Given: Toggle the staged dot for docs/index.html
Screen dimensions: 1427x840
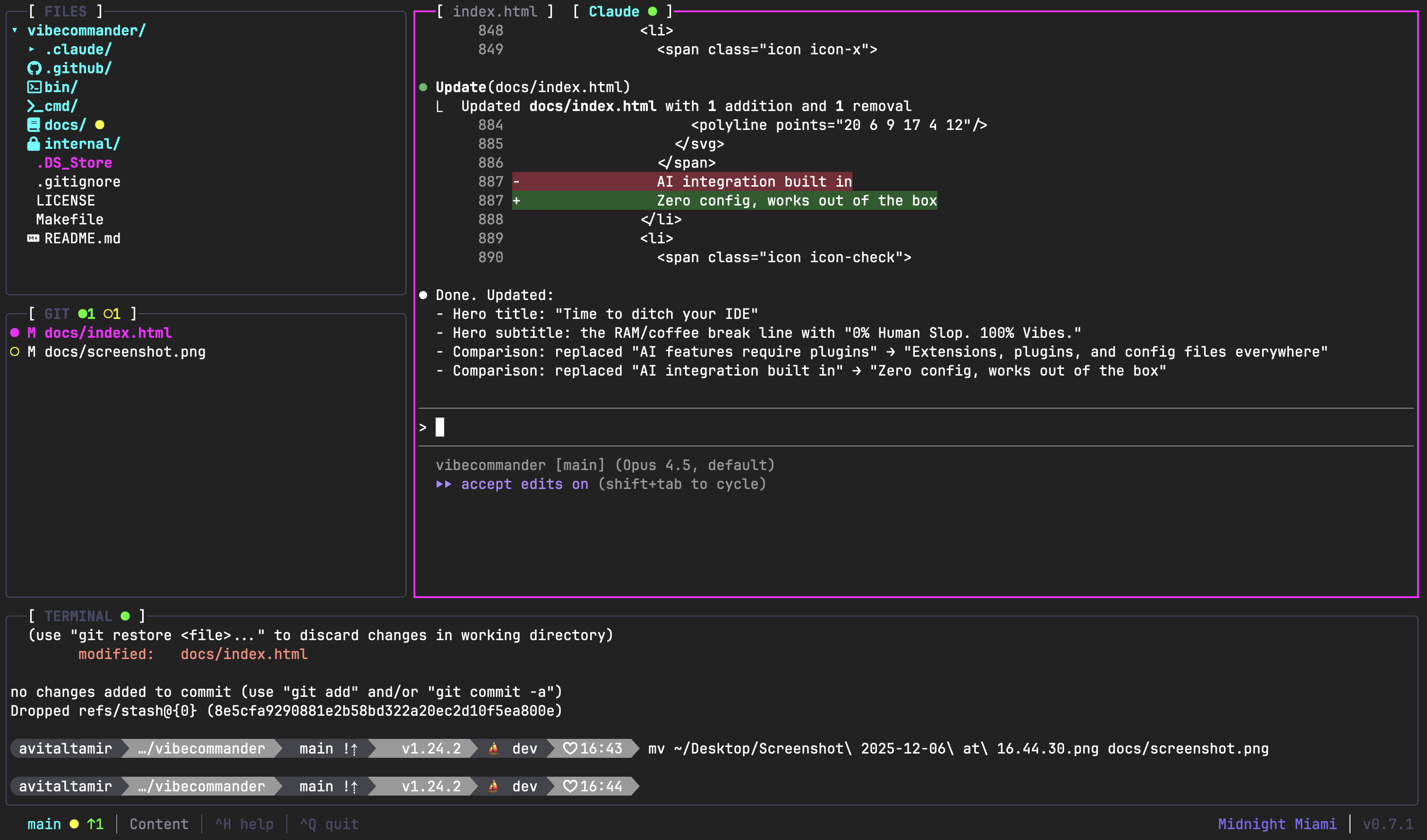Looking at the screenshot, I should (x=15, y=333).
